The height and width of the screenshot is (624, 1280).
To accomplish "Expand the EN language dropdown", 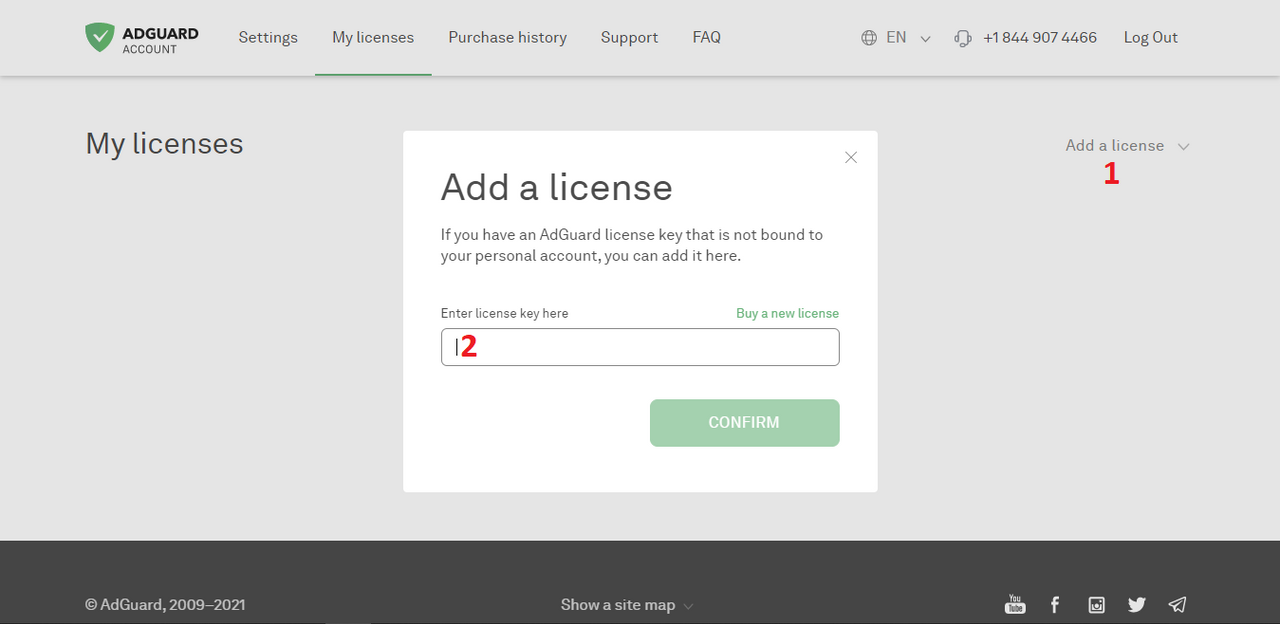I will 909,37.
